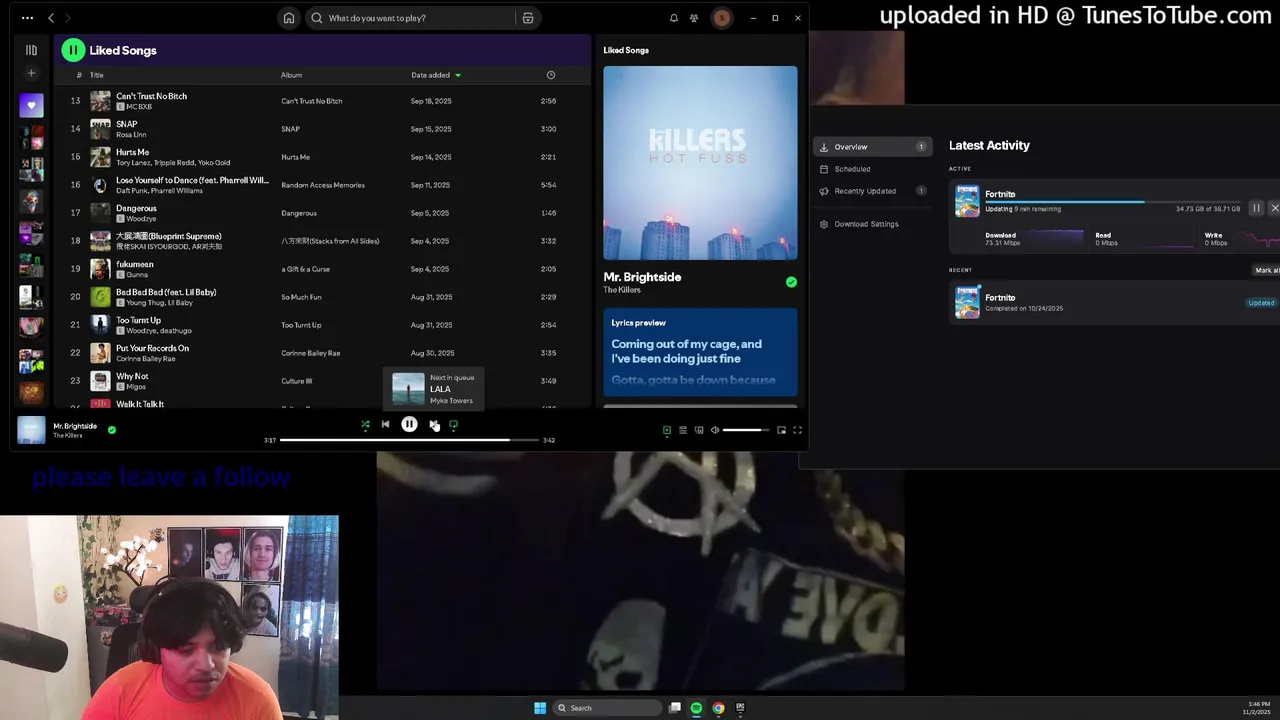Open Friend Activity icon
Screen dimensions: 1280x720
point(694,18)
